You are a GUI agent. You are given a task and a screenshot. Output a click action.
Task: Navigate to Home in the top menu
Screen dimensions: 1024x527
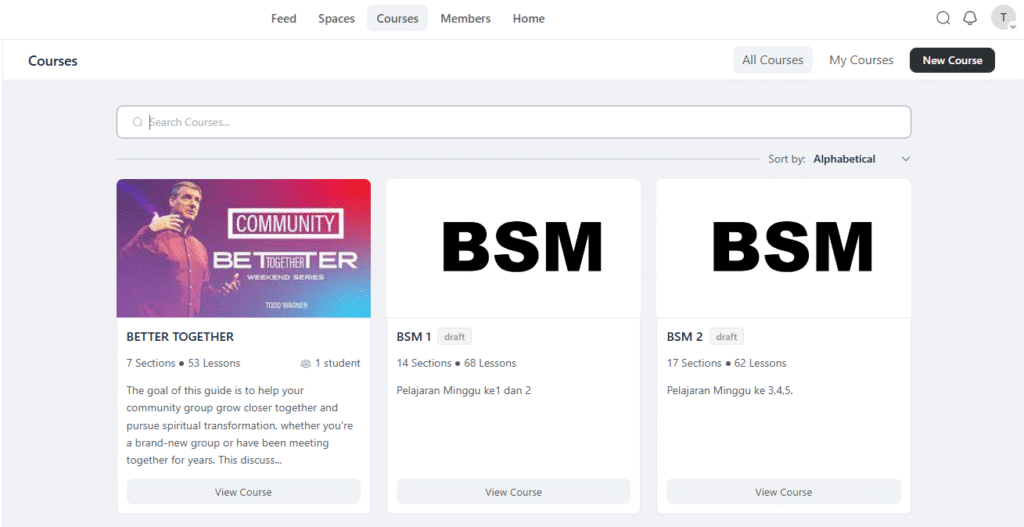pyautogui.click(x=528, y=18)
